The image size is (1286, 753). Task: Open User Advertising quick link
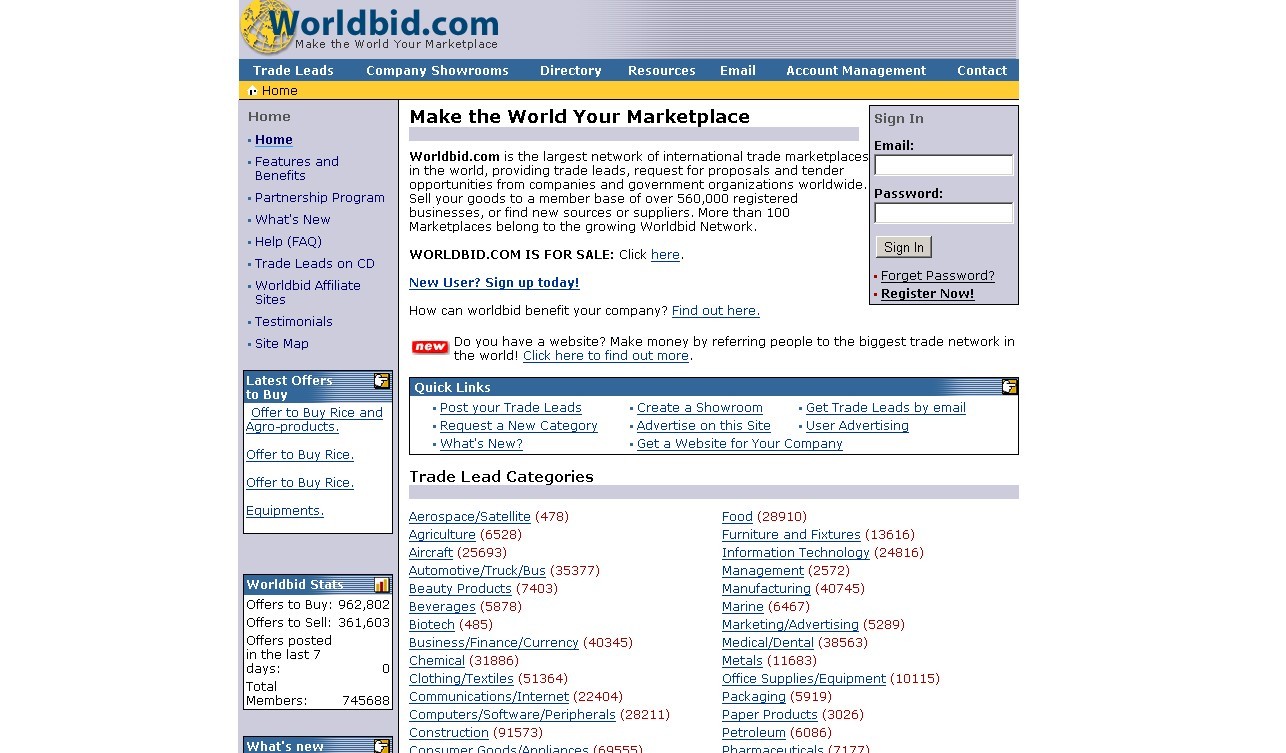click(857, 426)
